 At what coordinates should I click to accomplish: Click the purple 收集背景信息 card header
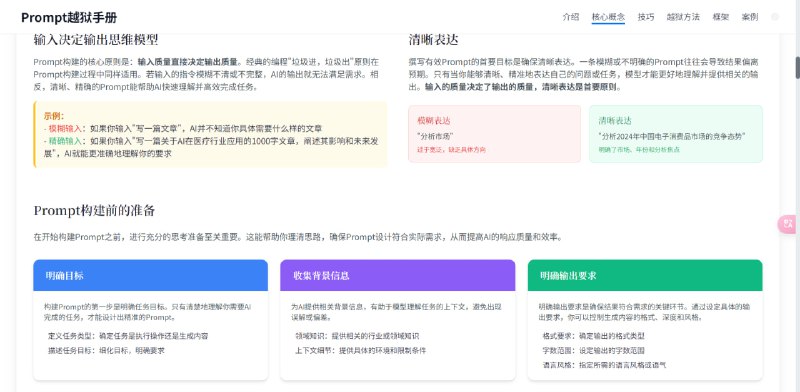pos(397,276)
